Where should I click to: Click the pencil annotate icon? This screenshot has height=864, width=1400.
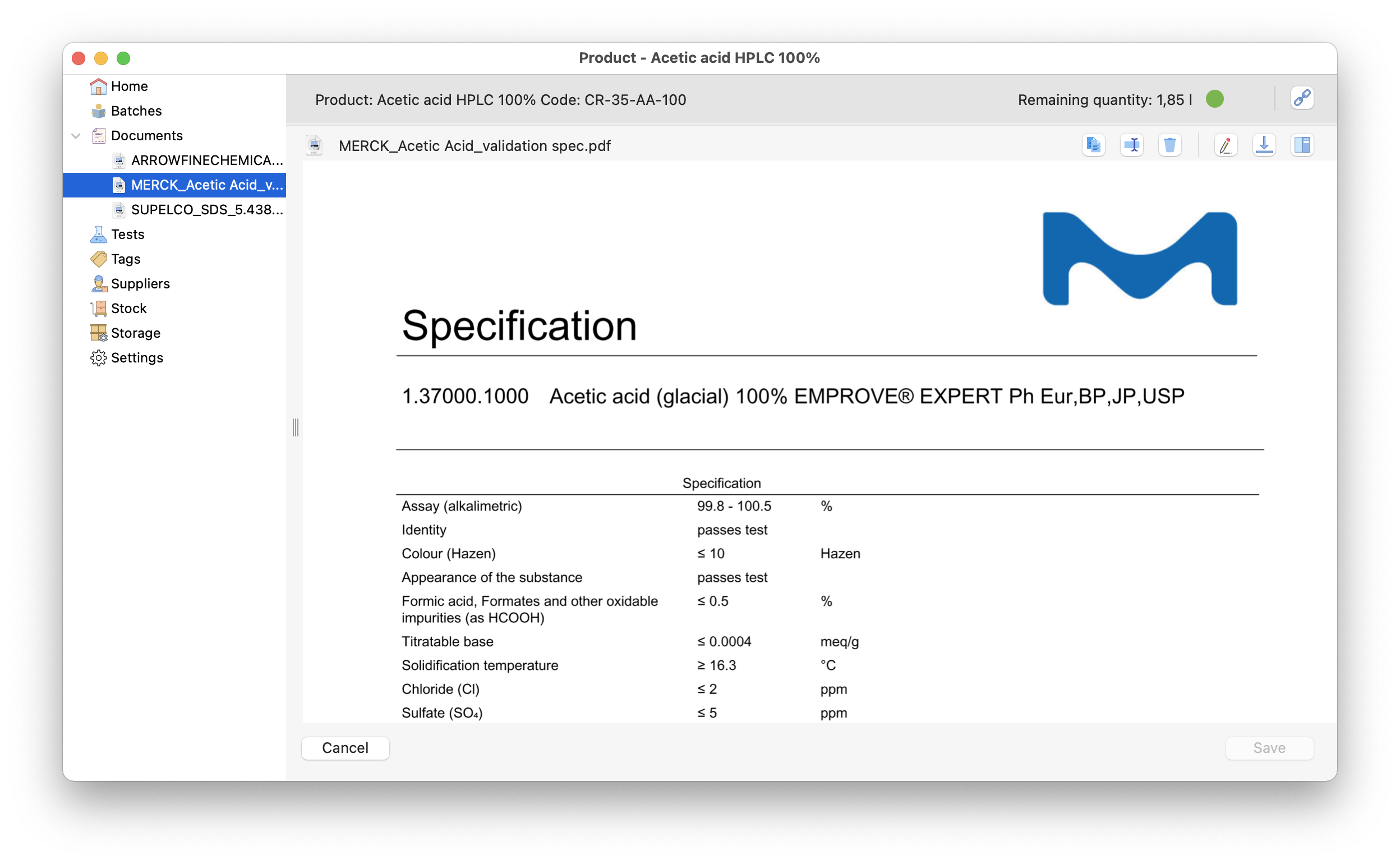(x=1225, y=145)
